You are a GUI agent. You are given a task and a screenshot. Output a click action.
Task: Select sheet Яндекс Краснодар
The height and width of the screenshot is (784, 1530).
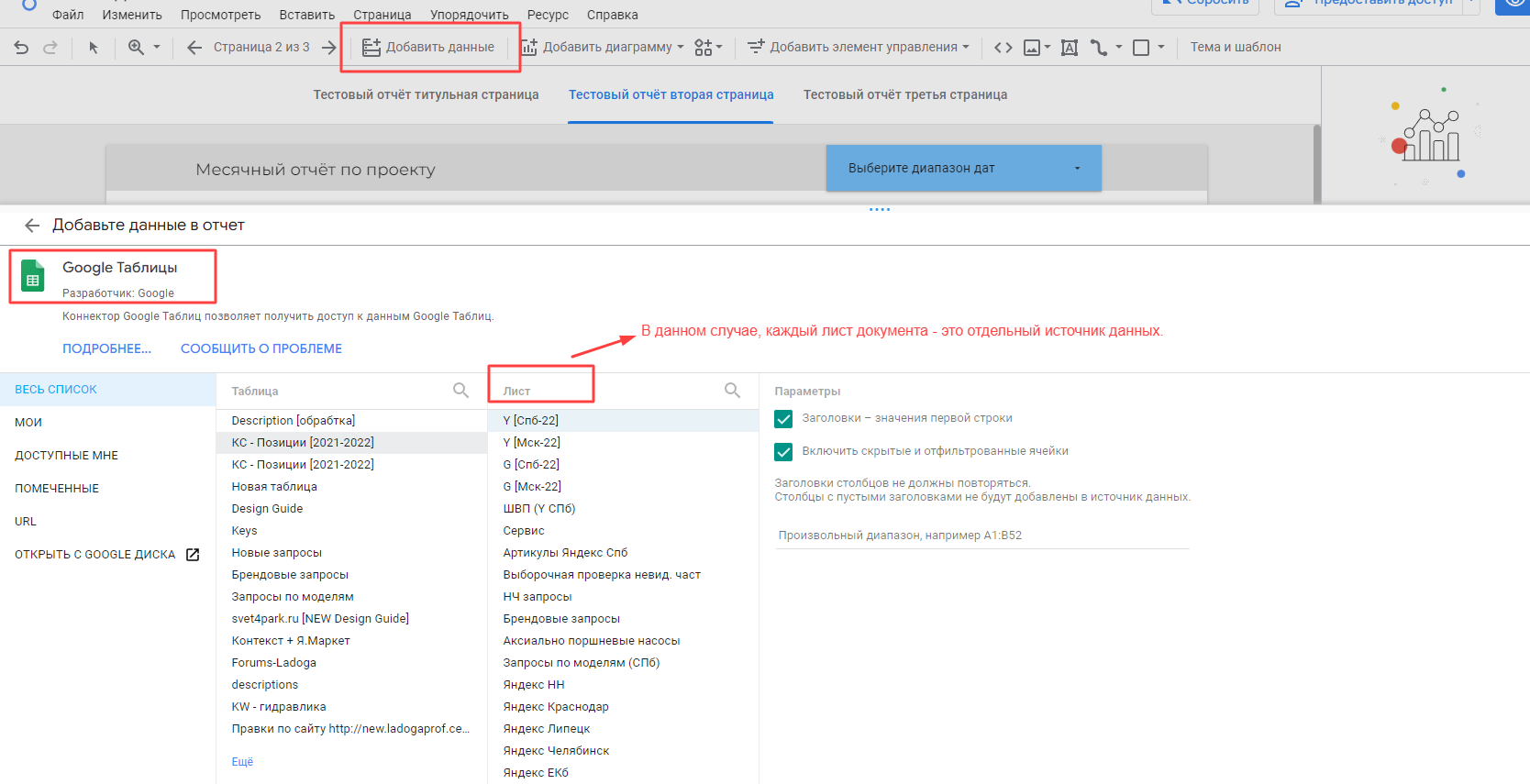point(624,707)
